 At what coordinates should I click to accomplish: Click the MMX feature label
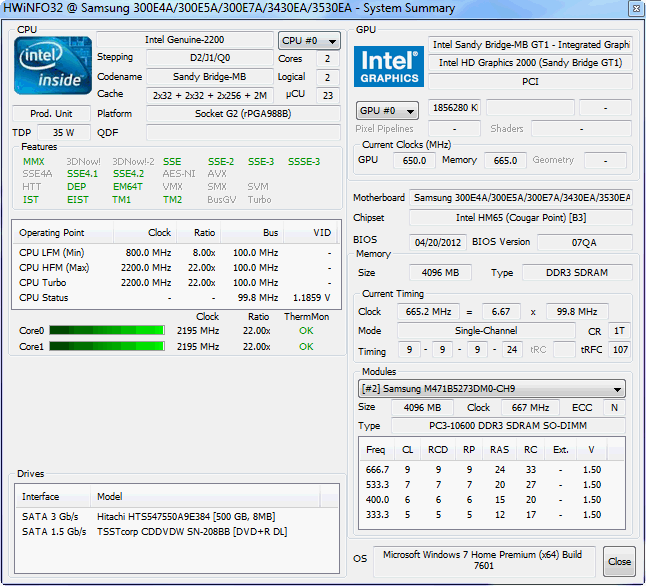pyautogui.click(x=33, y=162)
